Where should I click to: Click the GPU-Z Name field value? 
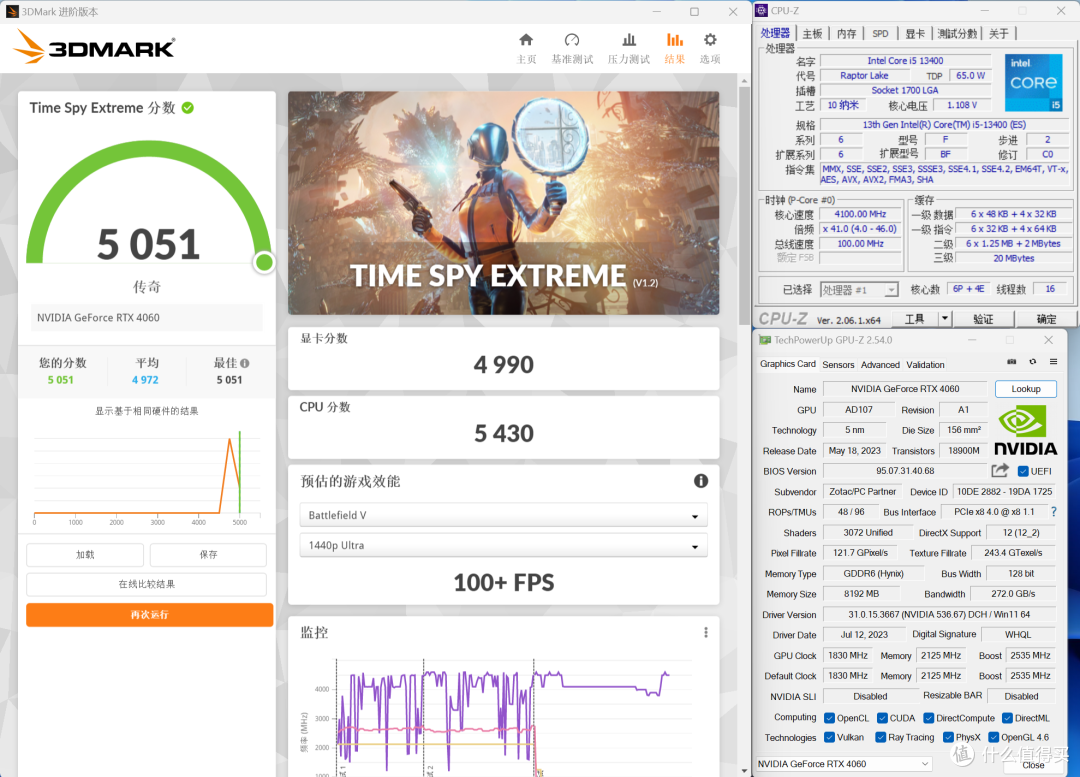[x=904, y=389]
